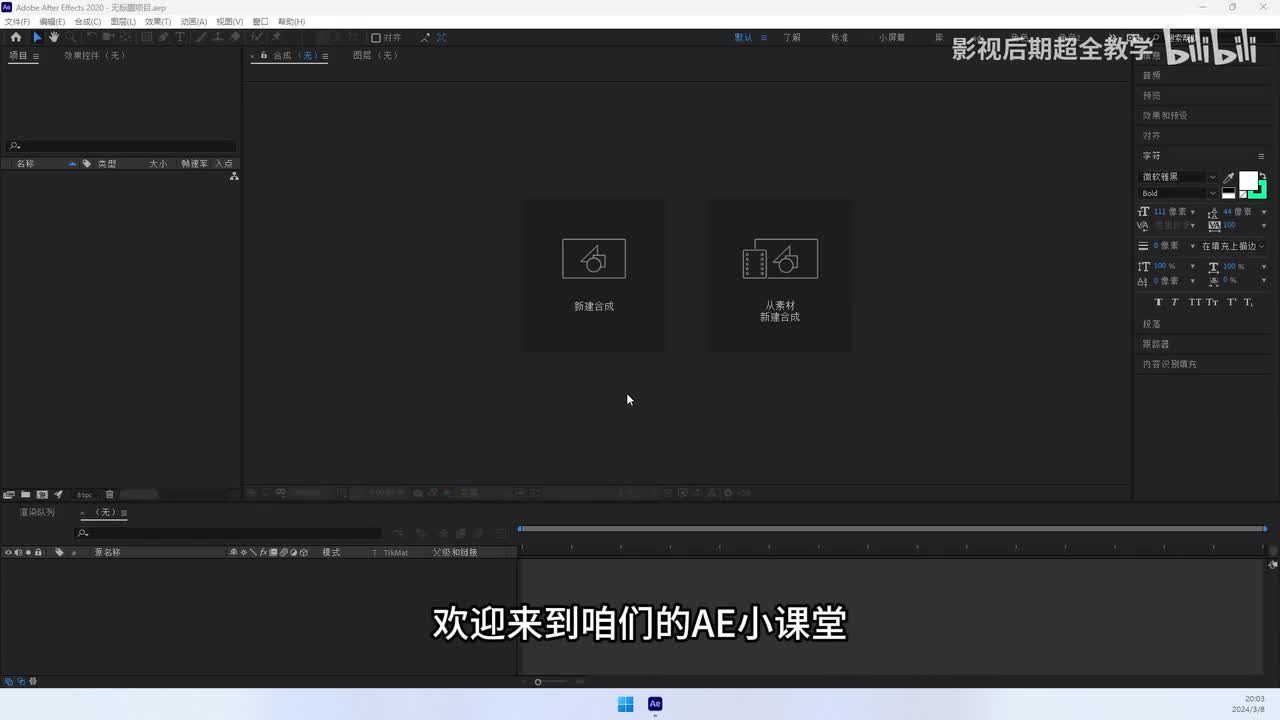Select the Rectangle shape tool

click(146, 37)
